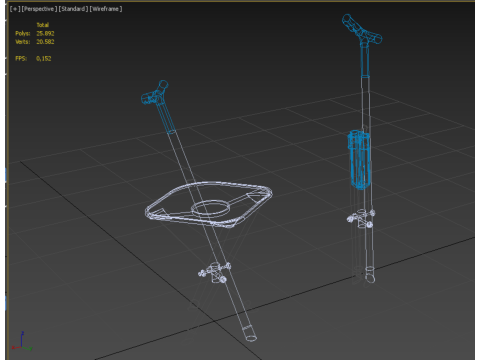Open the [+] general viewport menu
This screenshot has width=480, height=360.
(x=15, y=9)
